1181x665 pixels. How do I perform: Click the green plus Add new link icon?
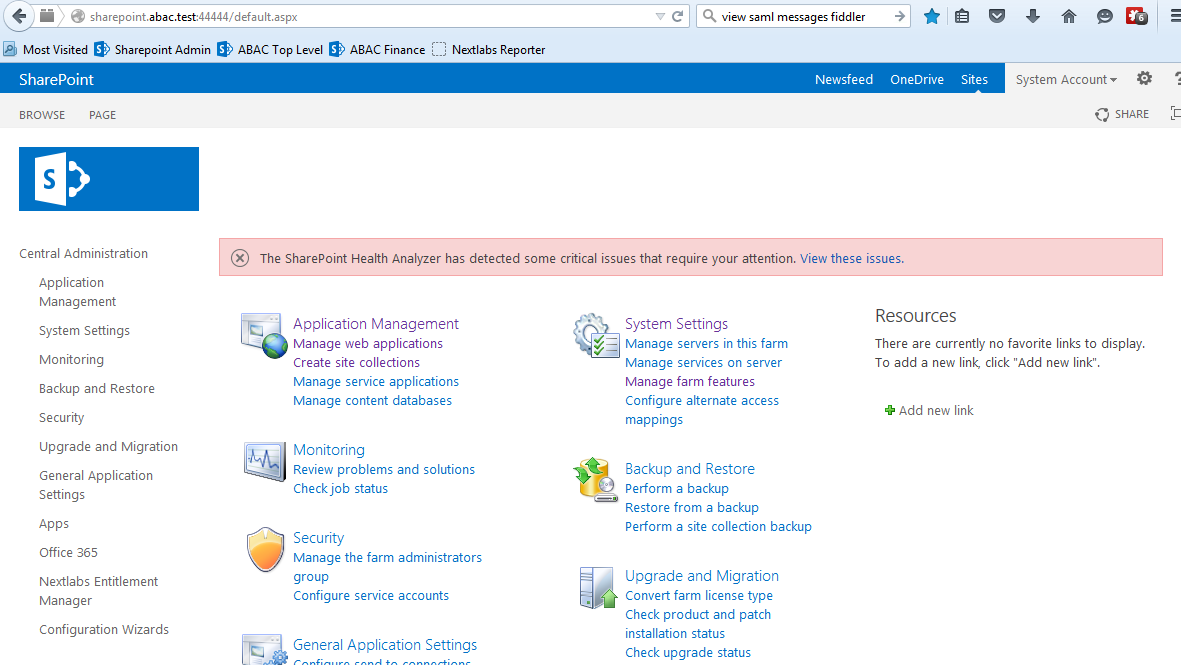(x=890, y=410)
